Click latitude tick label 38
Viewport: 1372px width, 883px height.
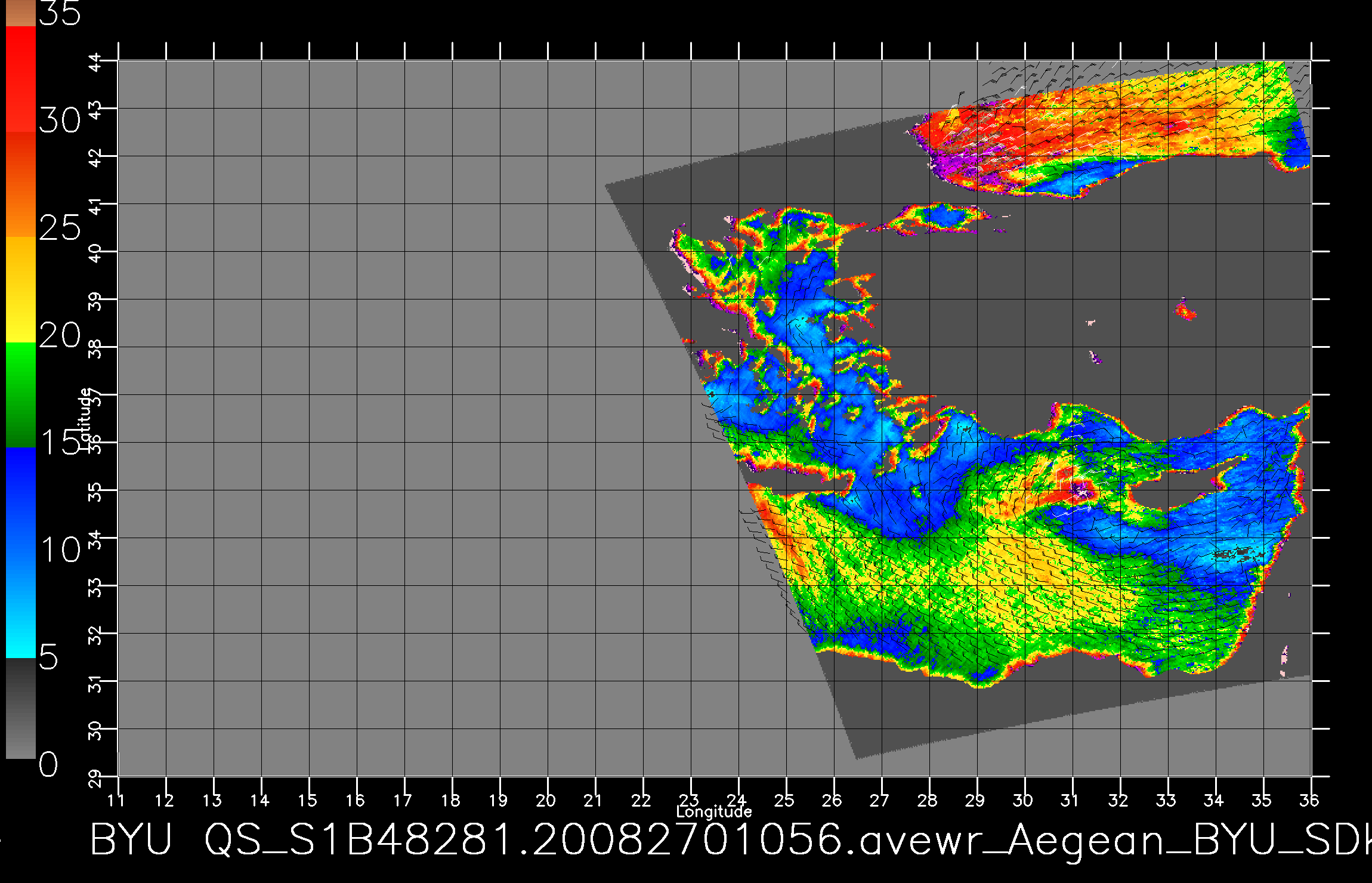[x=95, y=350]
